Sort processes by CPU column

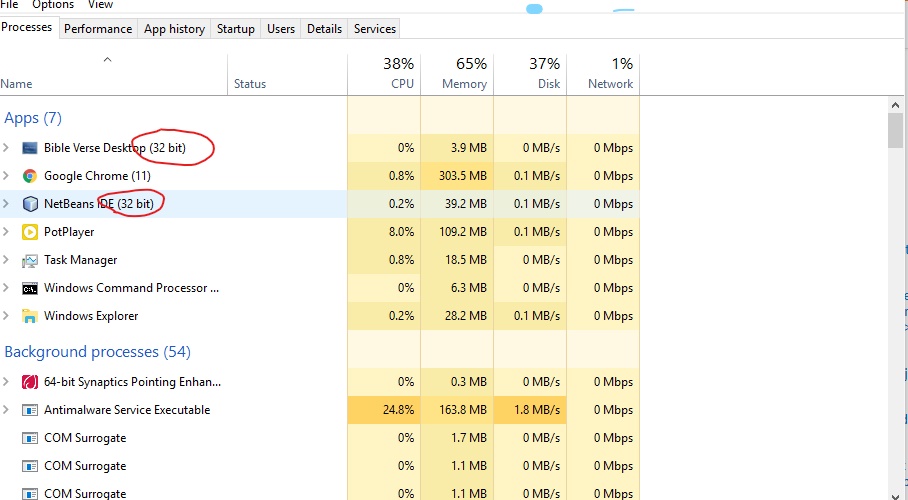coord(384,74)
